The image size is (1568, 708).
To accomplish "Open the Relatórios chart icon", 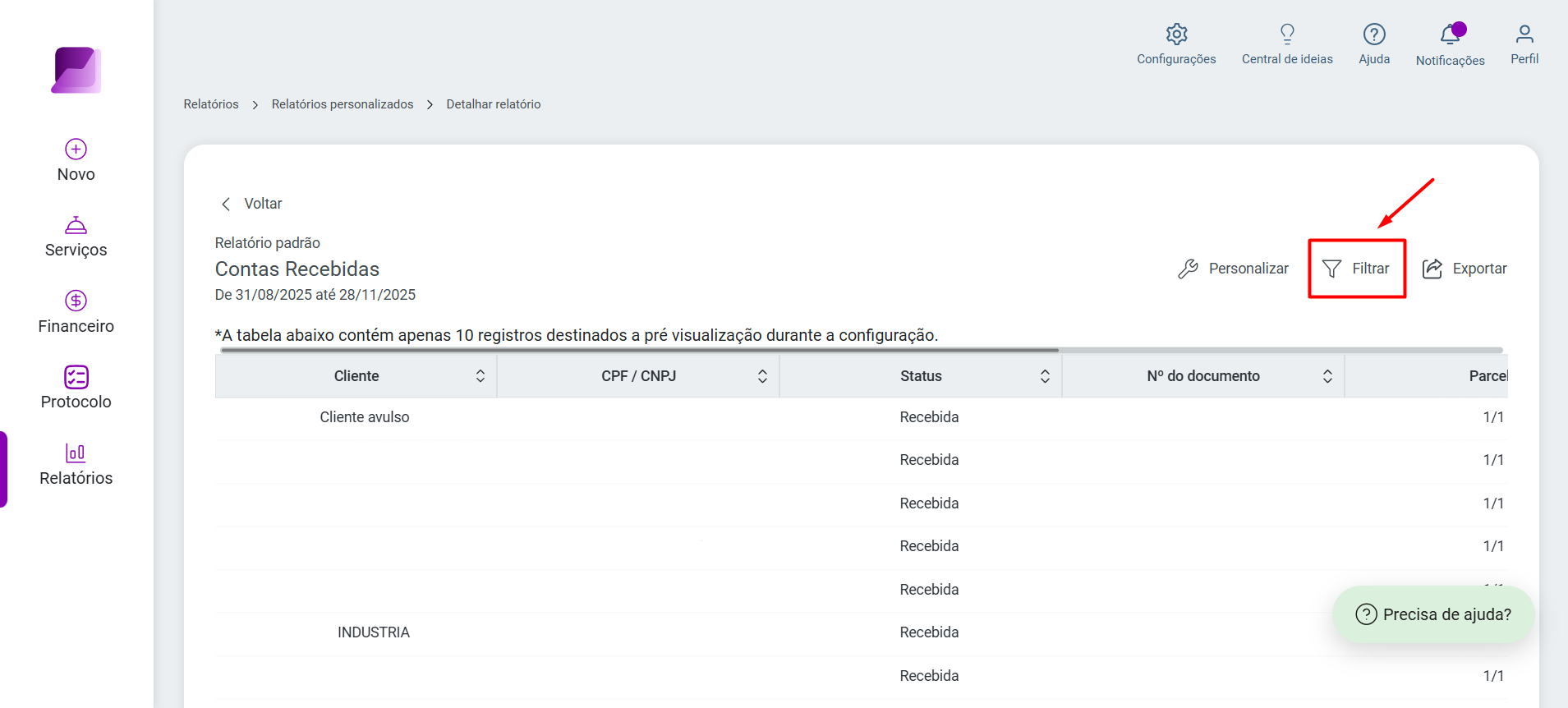I will 76,453.
